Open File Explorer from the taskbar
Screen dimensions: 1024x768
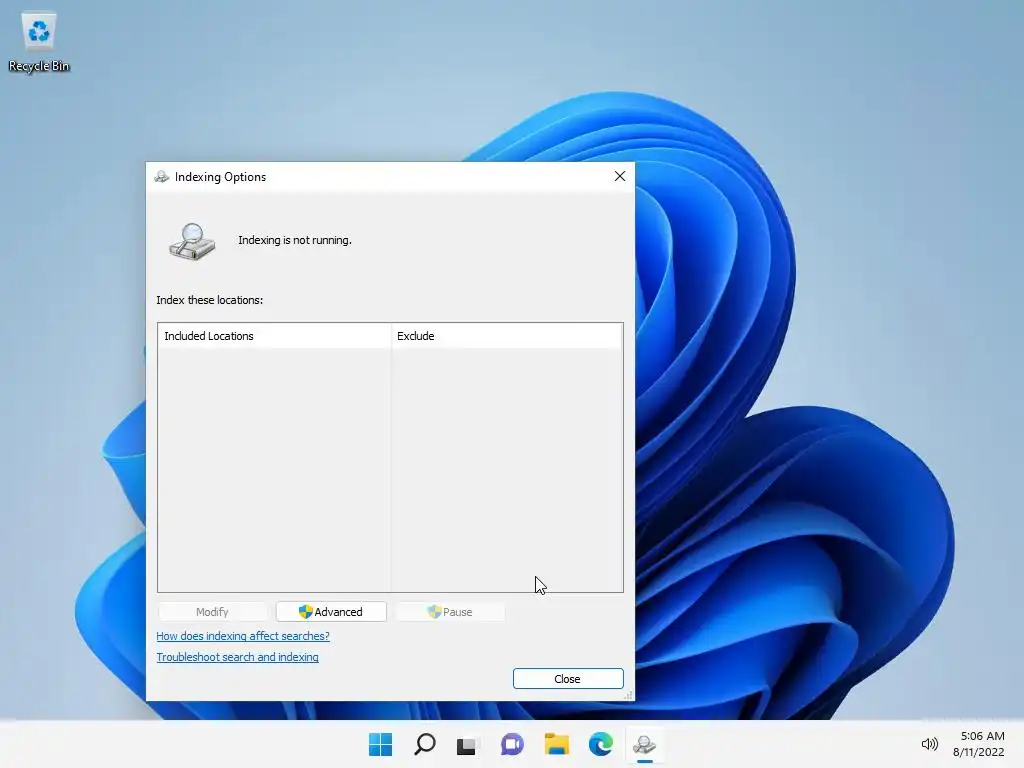click(x=556, y=744)
